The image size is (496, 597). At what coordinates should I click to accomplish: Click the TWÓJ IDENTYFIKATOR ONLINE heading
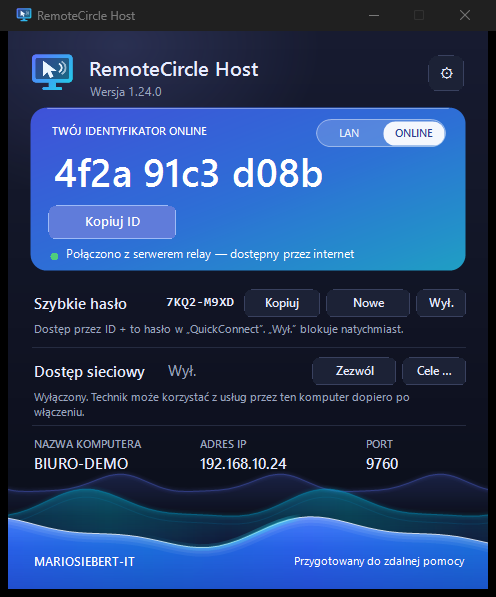[129, 131]
